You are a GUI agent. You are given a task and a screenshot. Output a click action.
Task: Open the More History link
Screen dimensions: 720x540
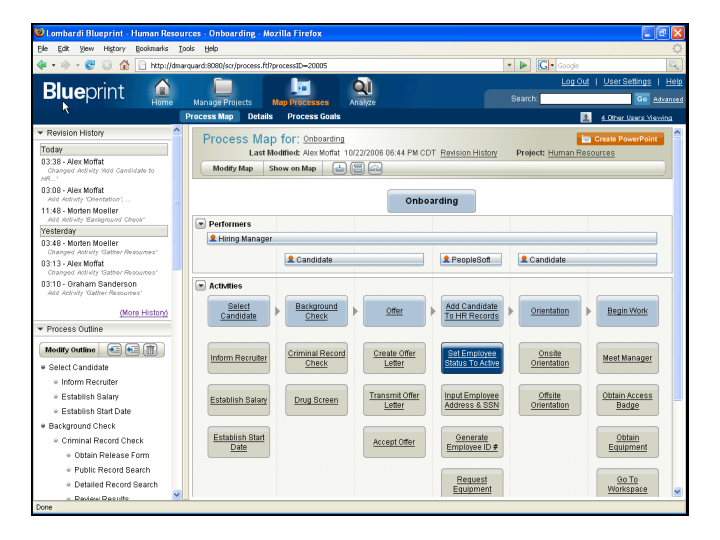point(143,313)
